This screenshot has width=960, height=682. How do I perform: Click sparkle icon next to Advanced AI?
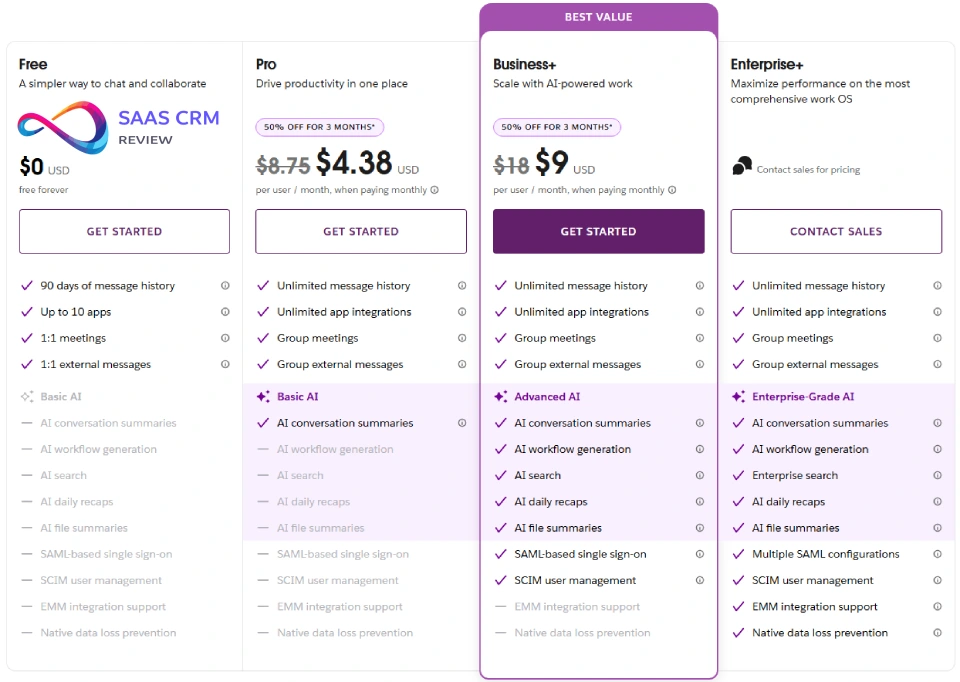click(501, 397)
